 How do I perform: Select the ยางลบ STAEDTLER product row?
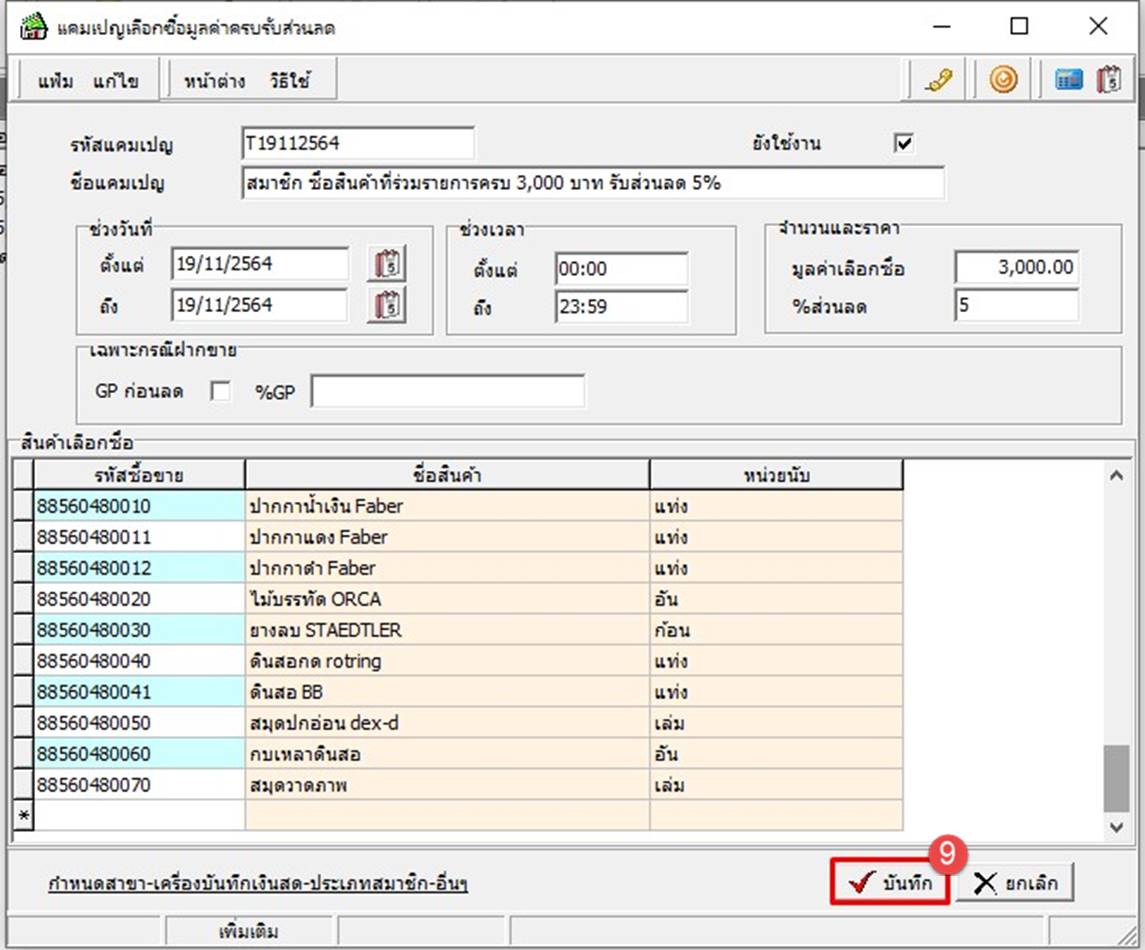point(446,631)
